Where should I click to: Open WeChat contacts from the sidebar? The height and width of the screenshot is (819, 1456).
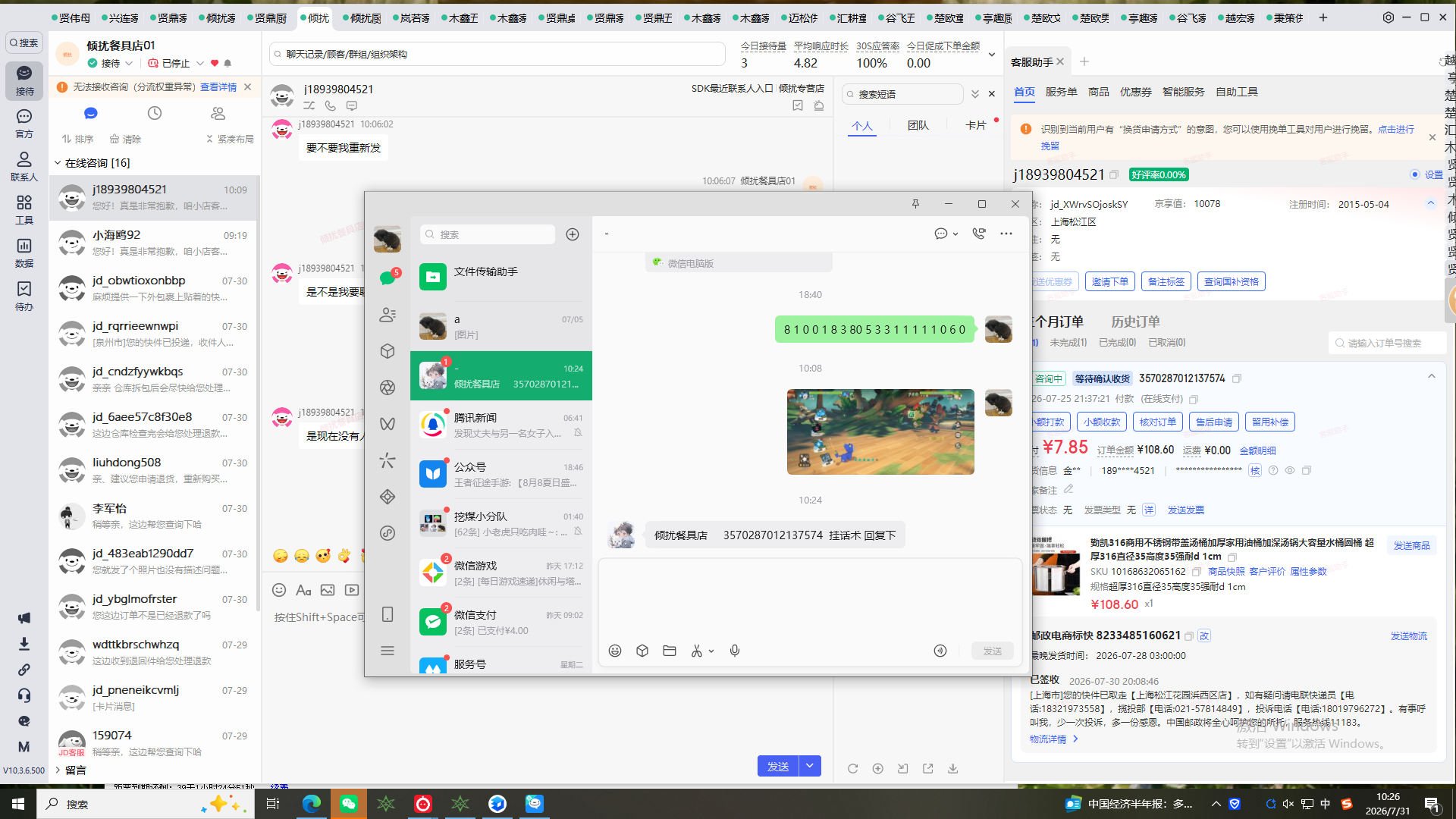pyautogui.click(x=388, y=315)
